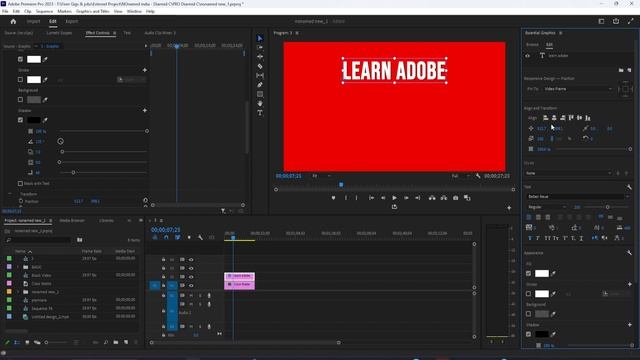This screenshot has height=360, width=640.
Task: Enable Background checkbox in Essential Graphics
Action: [529, 314]
